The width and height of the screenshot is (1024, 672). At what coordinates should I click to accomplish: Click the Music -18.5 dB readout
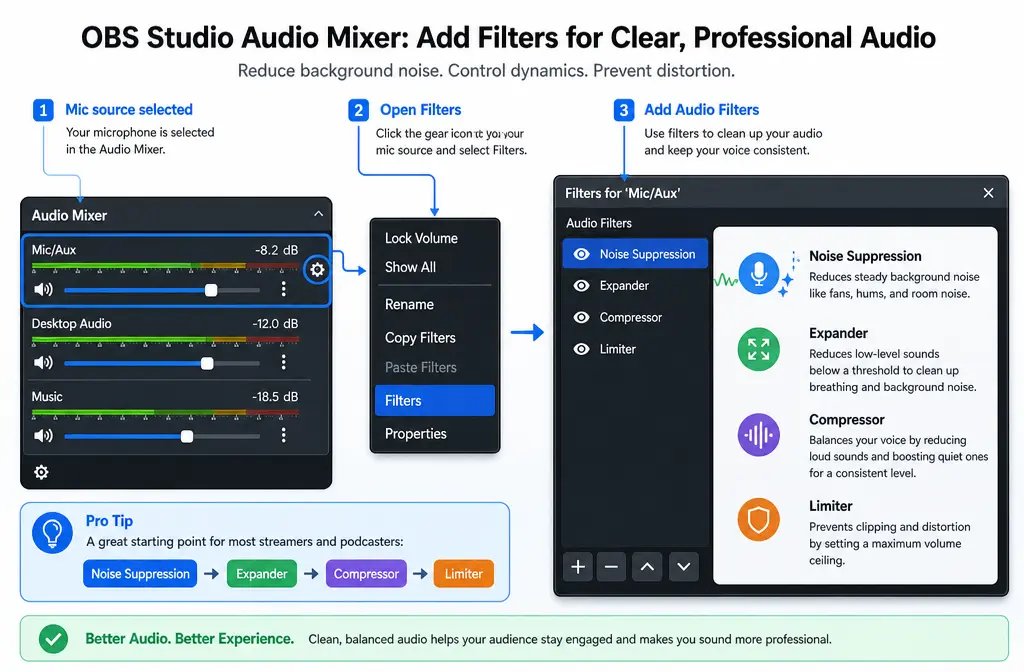pos(275,396)
